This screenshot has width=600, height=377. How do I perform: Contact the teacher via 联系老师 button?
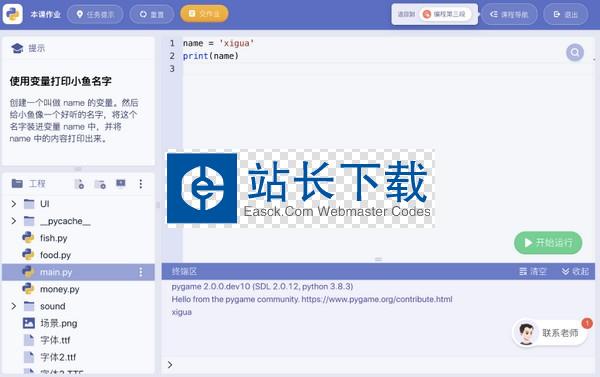click(549, 333)
